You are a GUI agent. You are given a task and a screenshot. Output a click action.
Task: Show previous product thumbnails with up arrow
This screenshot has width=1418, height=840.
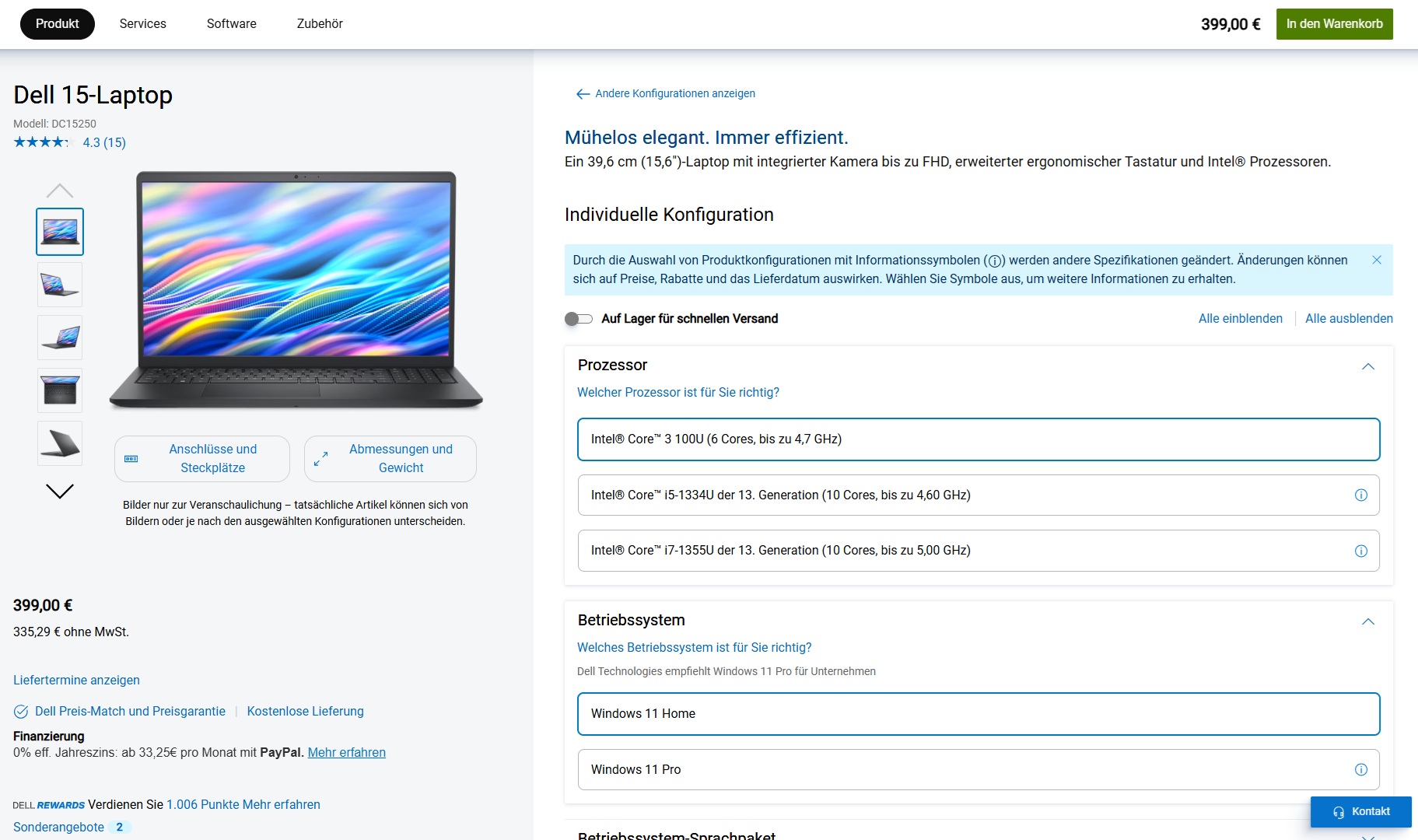[60, 191]
